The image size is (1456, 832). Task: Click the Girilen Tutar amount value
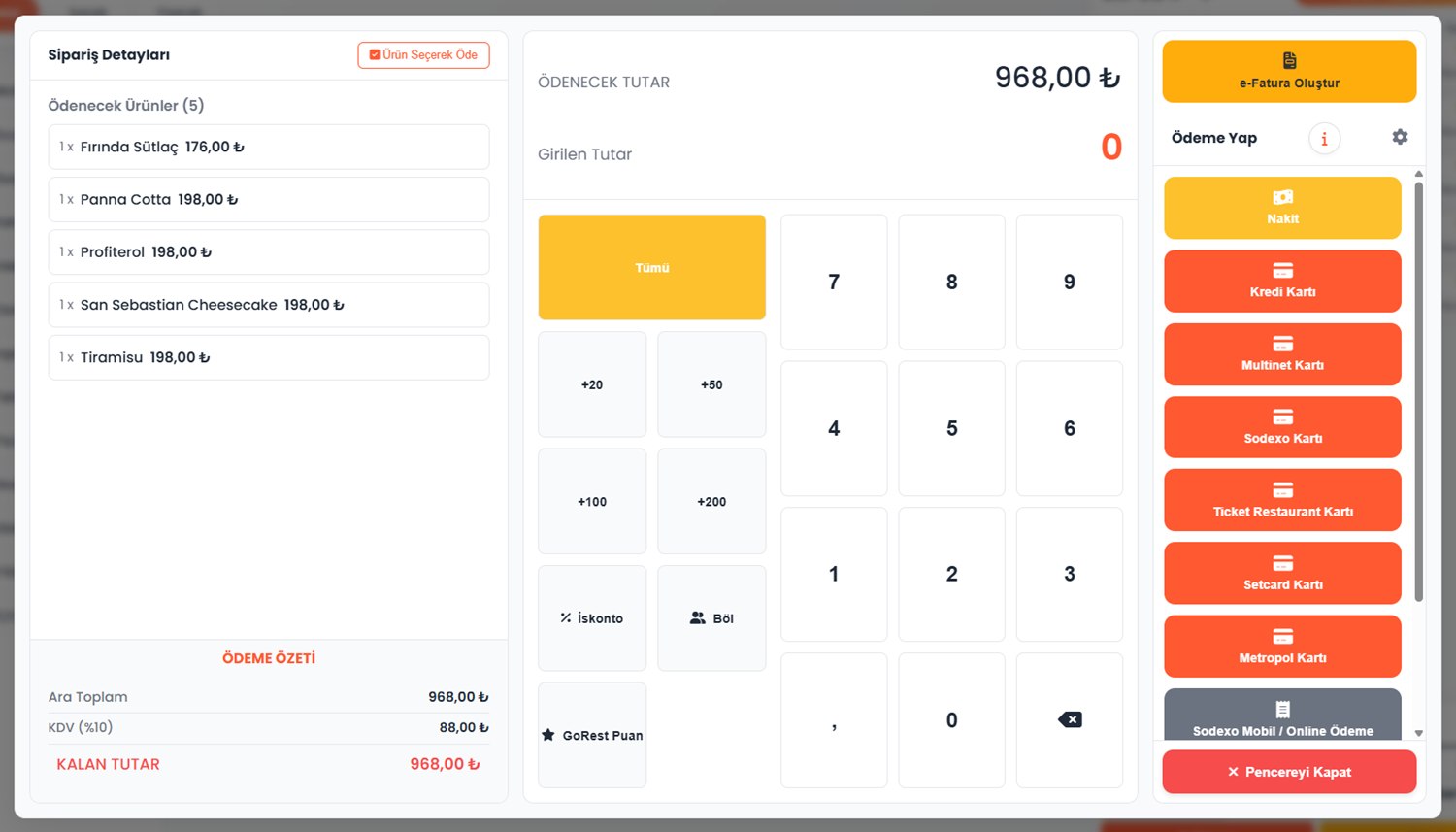tap(1111, 148)
